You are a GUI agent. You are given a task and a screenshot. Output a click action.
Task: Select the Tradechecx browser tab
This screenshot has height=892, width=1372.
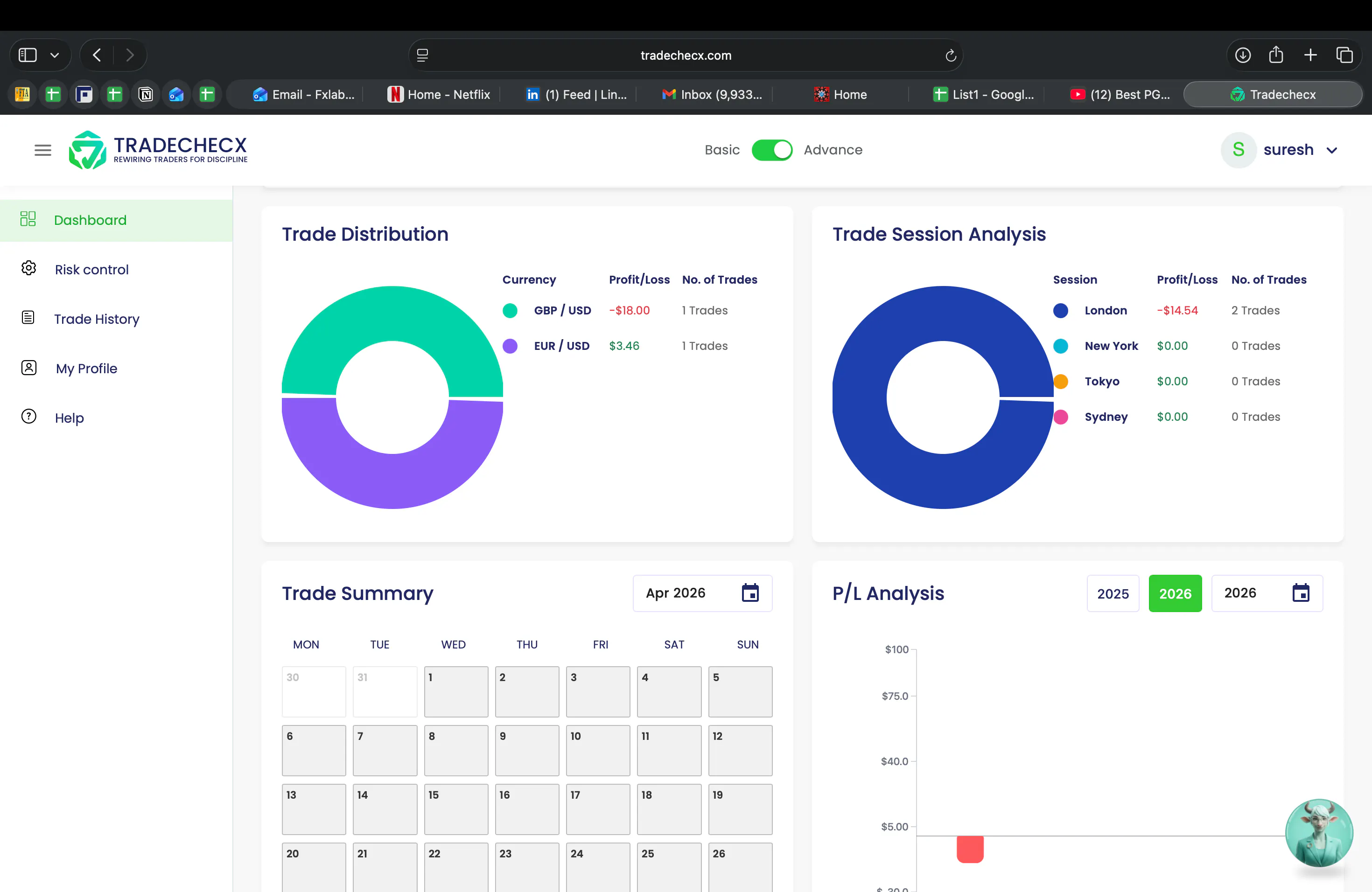point(1273,95)
